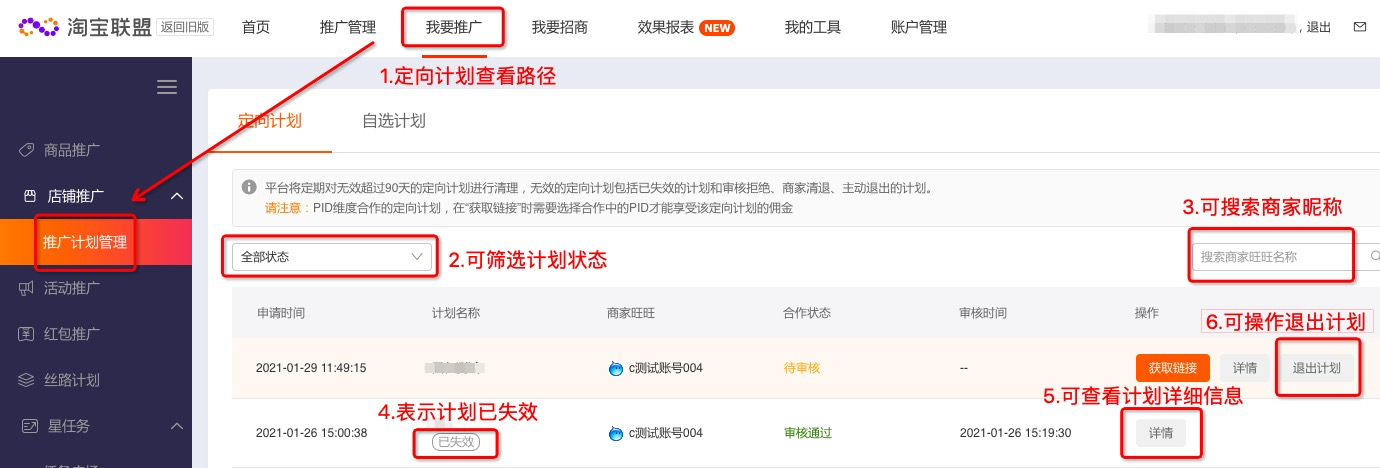This screenshot has height=468, width=1380.
Task: Click the 旺旺 icon in the 待审核 row
Action: coord(616,368)
